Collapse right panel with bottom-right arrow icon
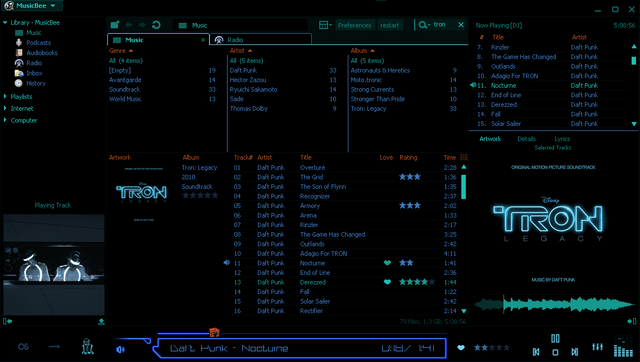This screenshot has height=362, width=640. (632, 321)
